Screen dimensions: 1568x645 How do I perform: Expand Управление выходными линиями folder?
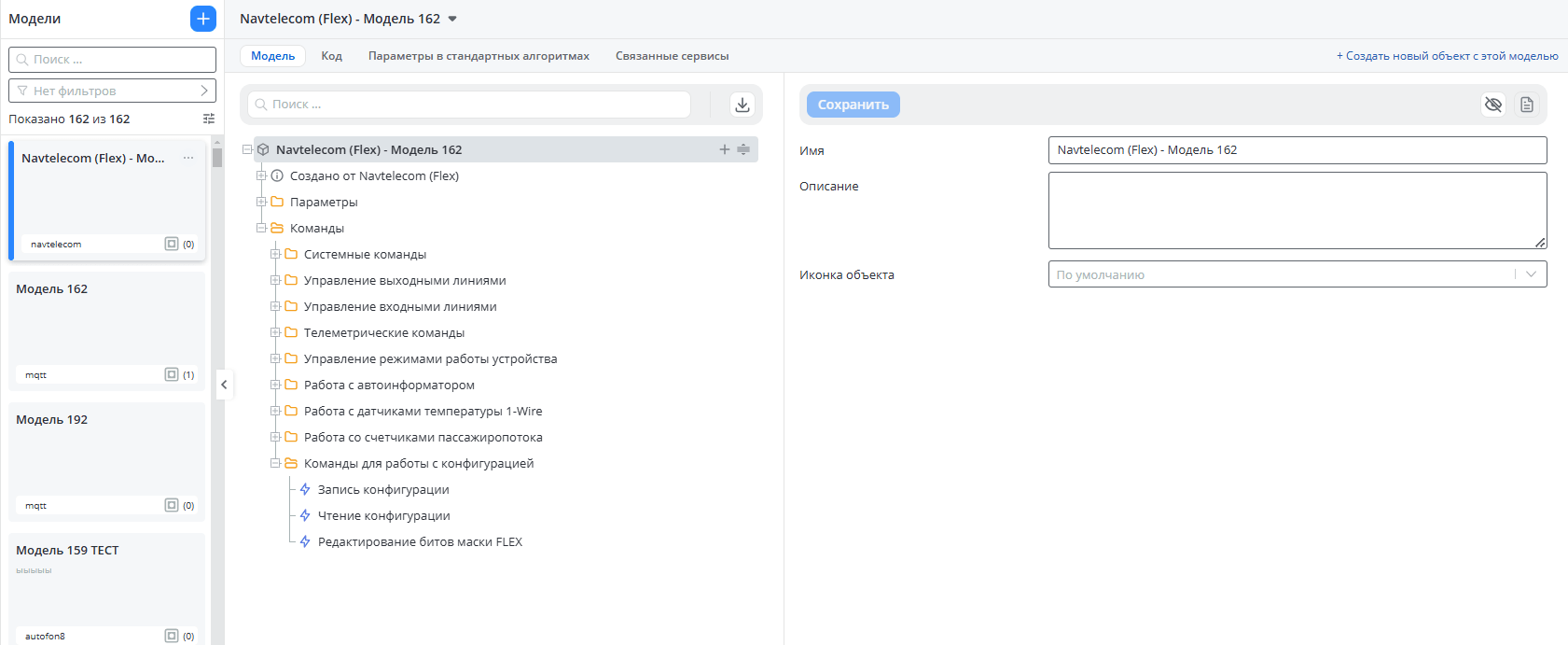pyautogui.click(x=275, y=280)
